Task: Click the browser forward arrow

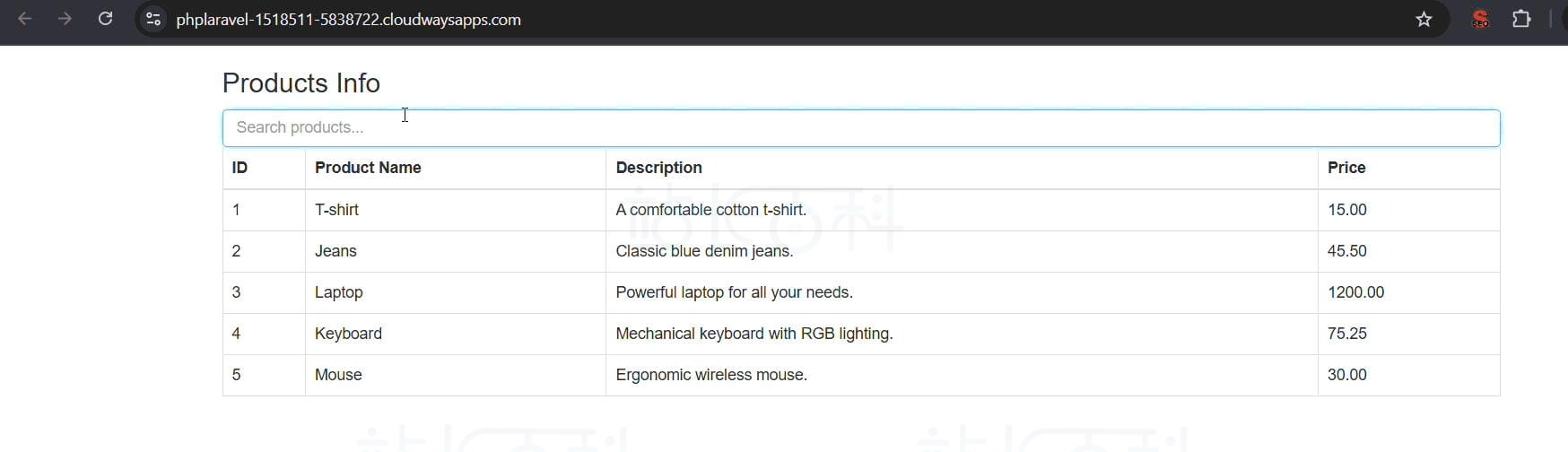Action: click(x=65, y=19)
